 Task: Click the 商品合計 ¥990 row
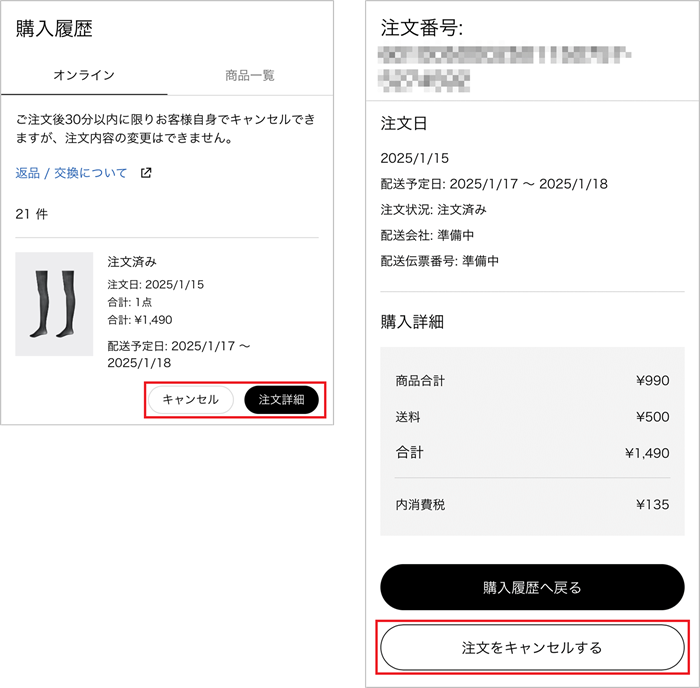pyautogui.click(x=532, y=380)
